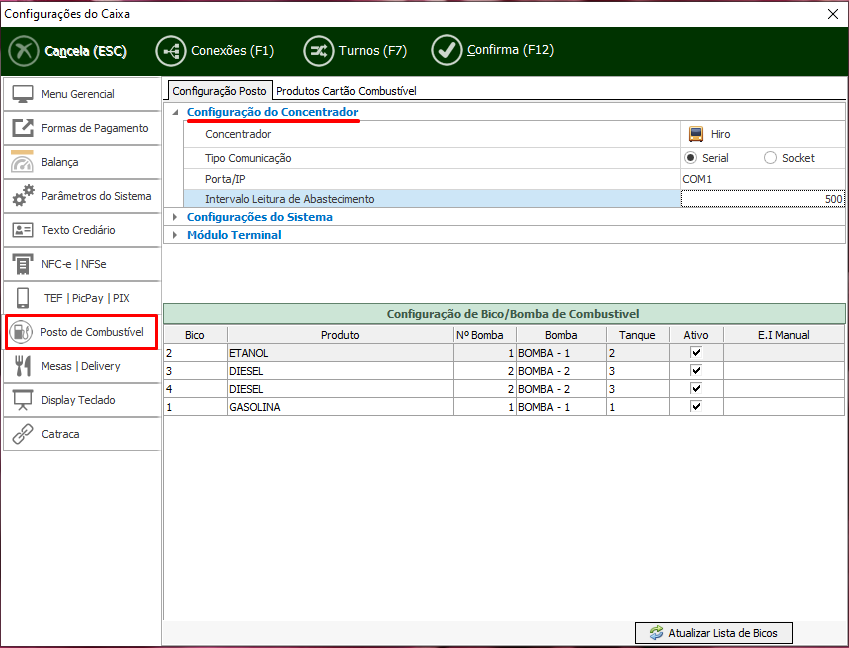The width and height of the screenshot is (849, 648).
Task: Toggle Ativo checkbox for GASOLINA row
Action: click(x=696, y=407)
